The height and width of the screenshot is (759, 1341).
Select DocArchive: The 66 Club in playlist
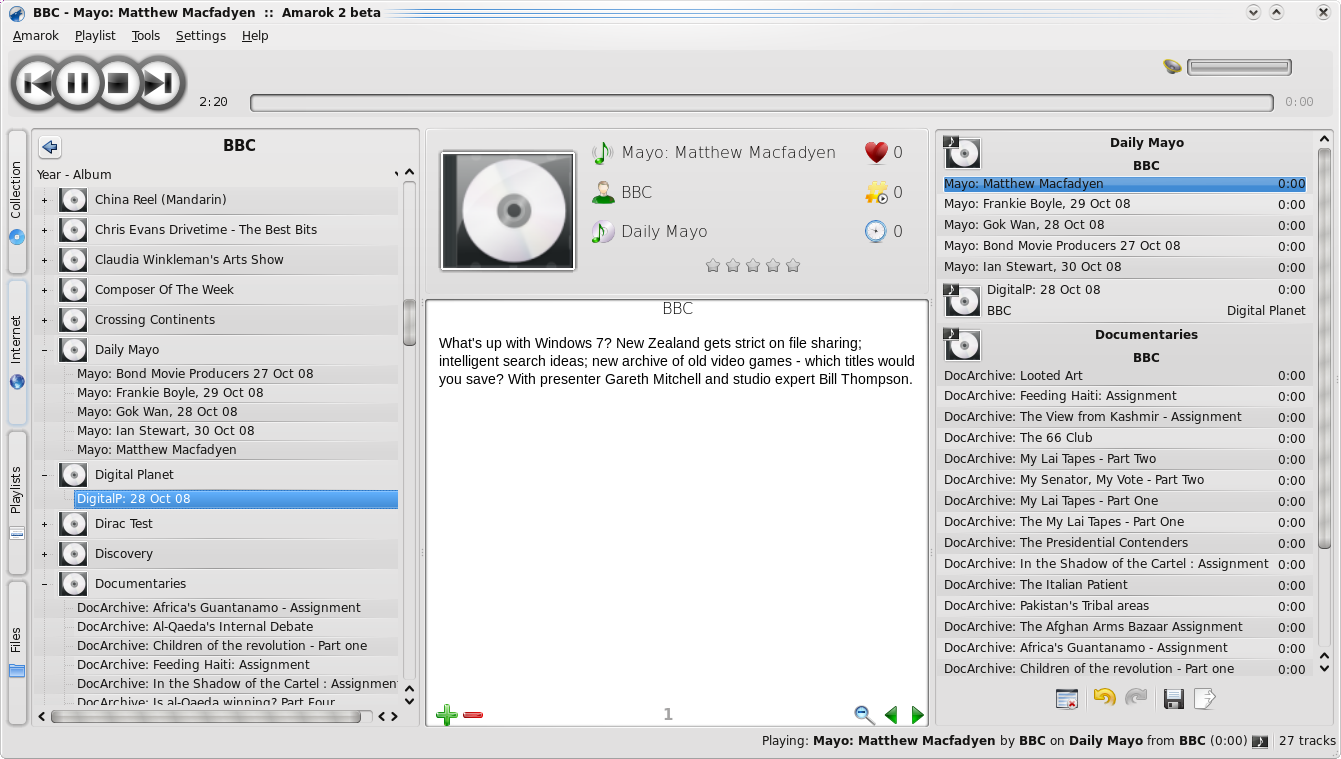(x=1125, y=439)
